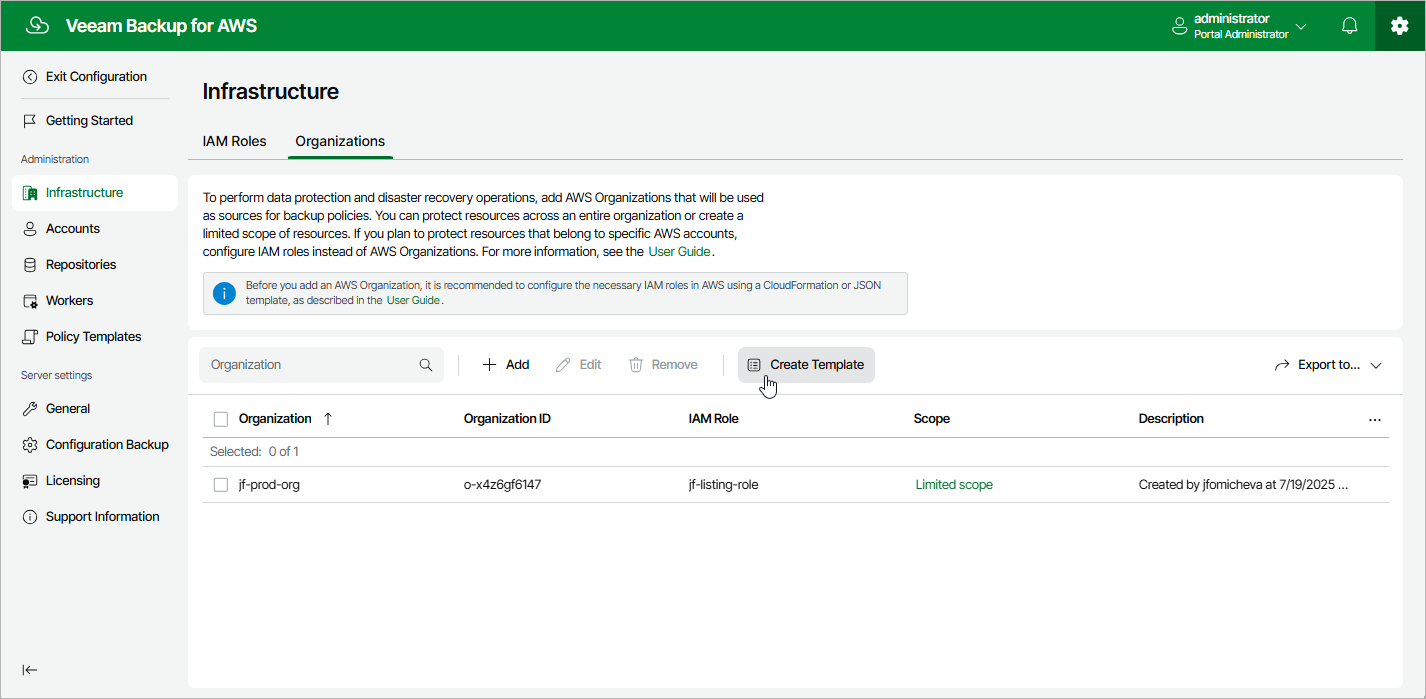Expand the Export to dropdown arrow
Viewport: 1426px width, 699px height.
click(1376, 366)
